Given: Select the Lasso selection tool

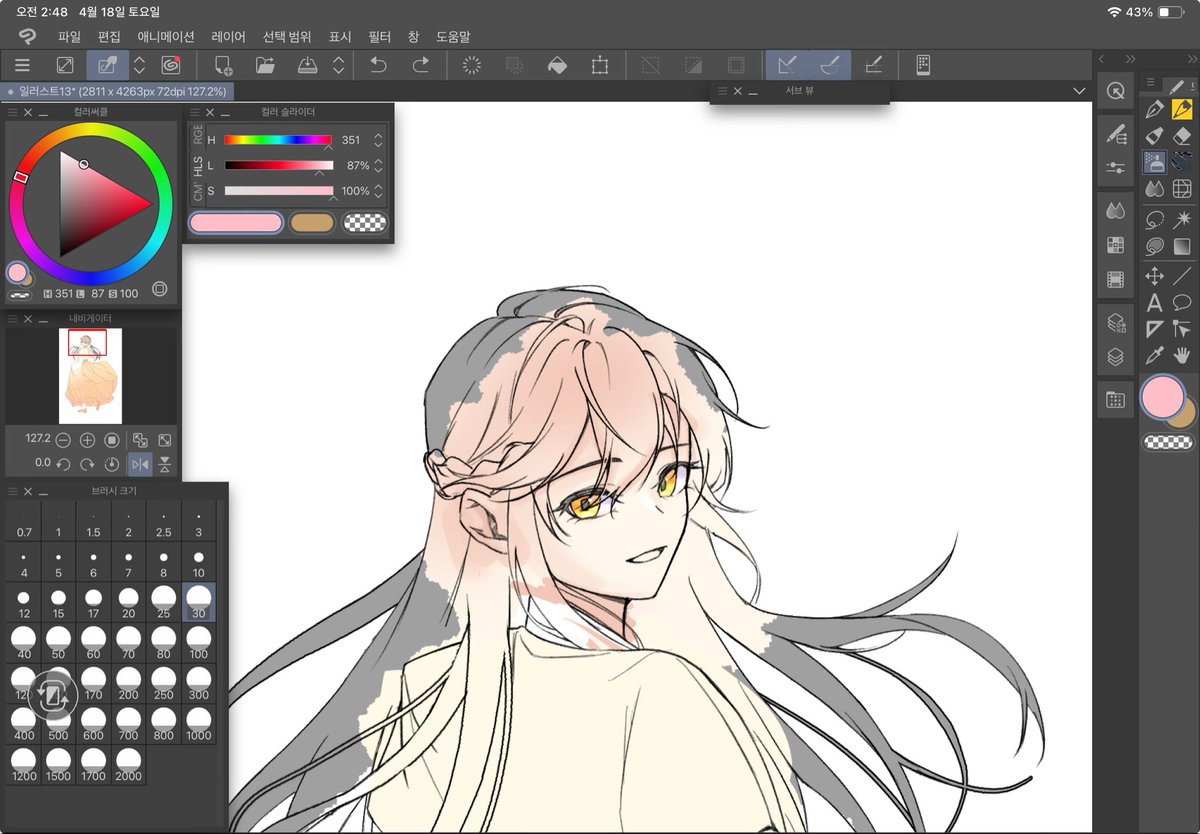Looking at the screenshot, I should (x=1154, y=219).
